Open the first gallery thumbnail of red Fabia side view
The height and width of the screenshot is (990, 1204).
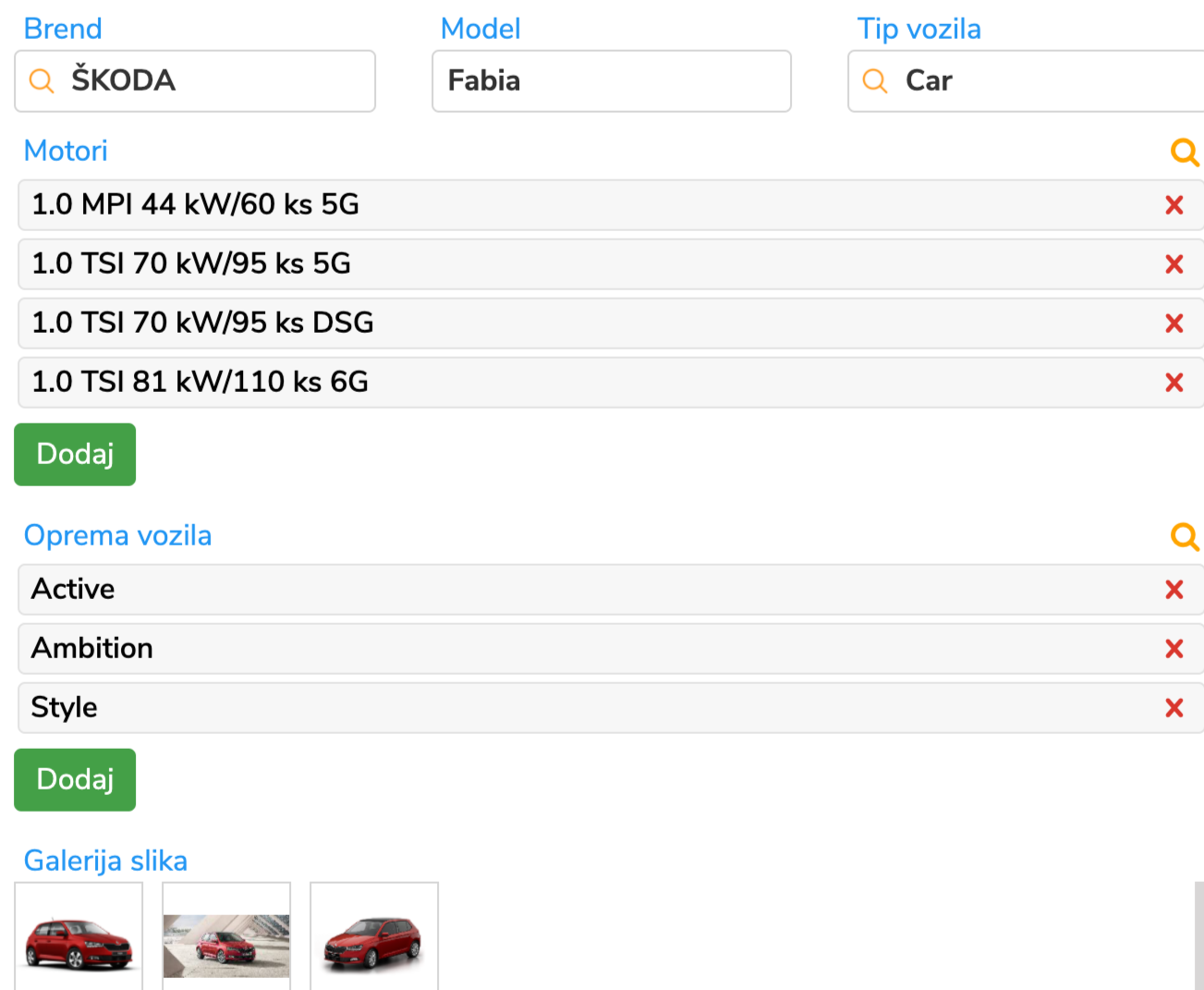click(x=79, y=936)
